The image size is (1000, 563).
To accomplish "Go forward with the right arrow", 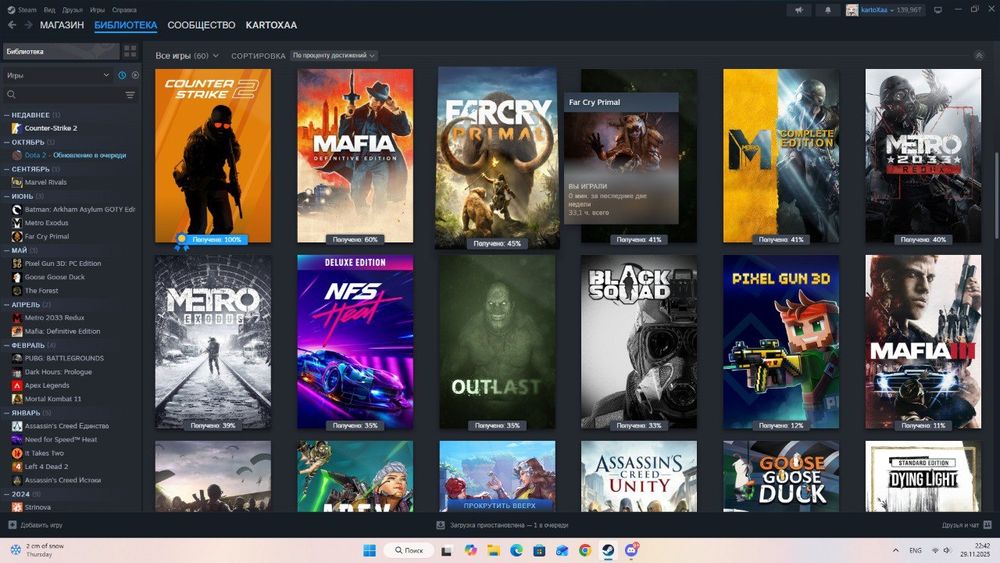I will click(x=28, y=25).
